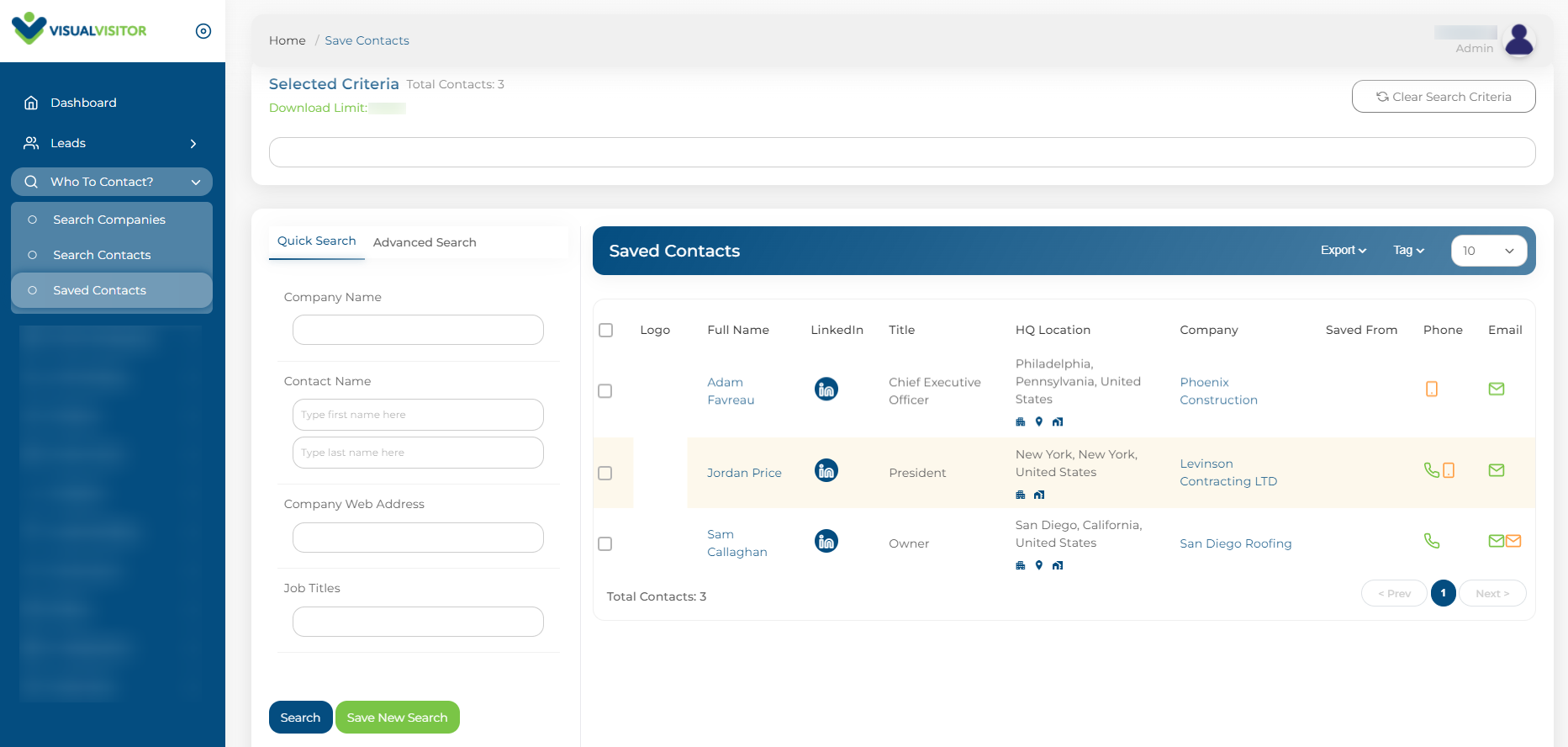Go to the next page with Next
The height and width of the screenshot is (747, 1568).
pyautogui.click(x=1492, y=593)
